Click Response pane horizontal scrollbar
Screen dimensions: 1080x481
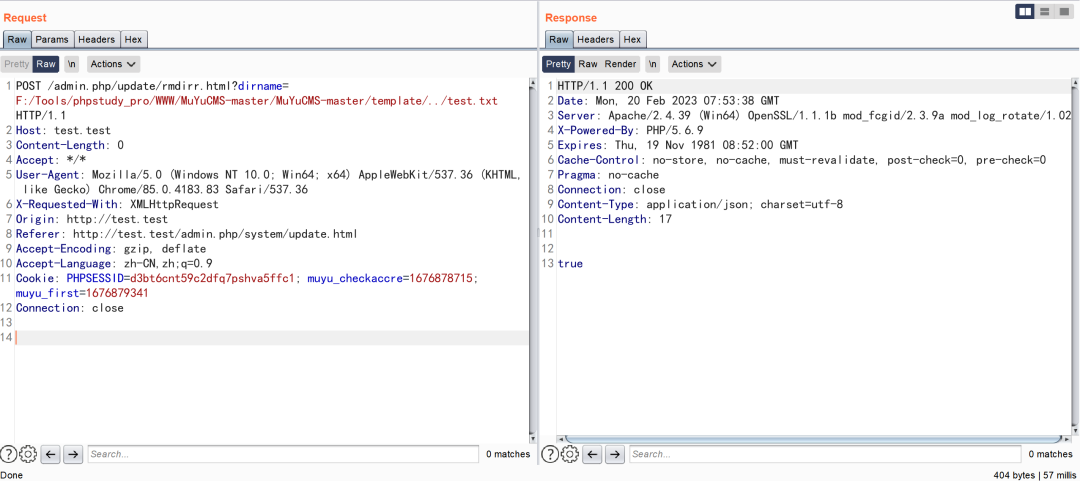813,439
